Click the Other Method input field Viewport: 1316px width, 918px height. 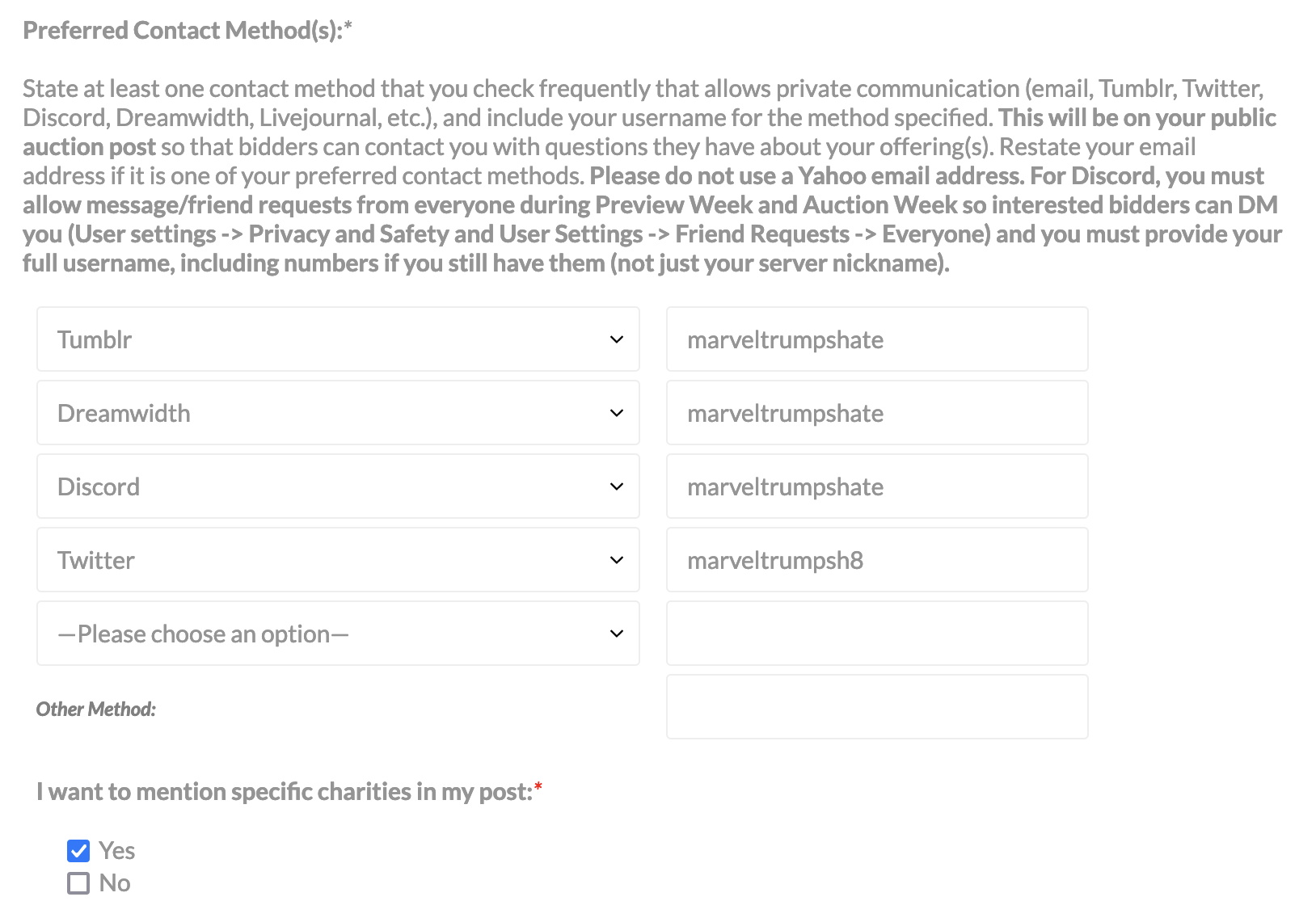877,707
